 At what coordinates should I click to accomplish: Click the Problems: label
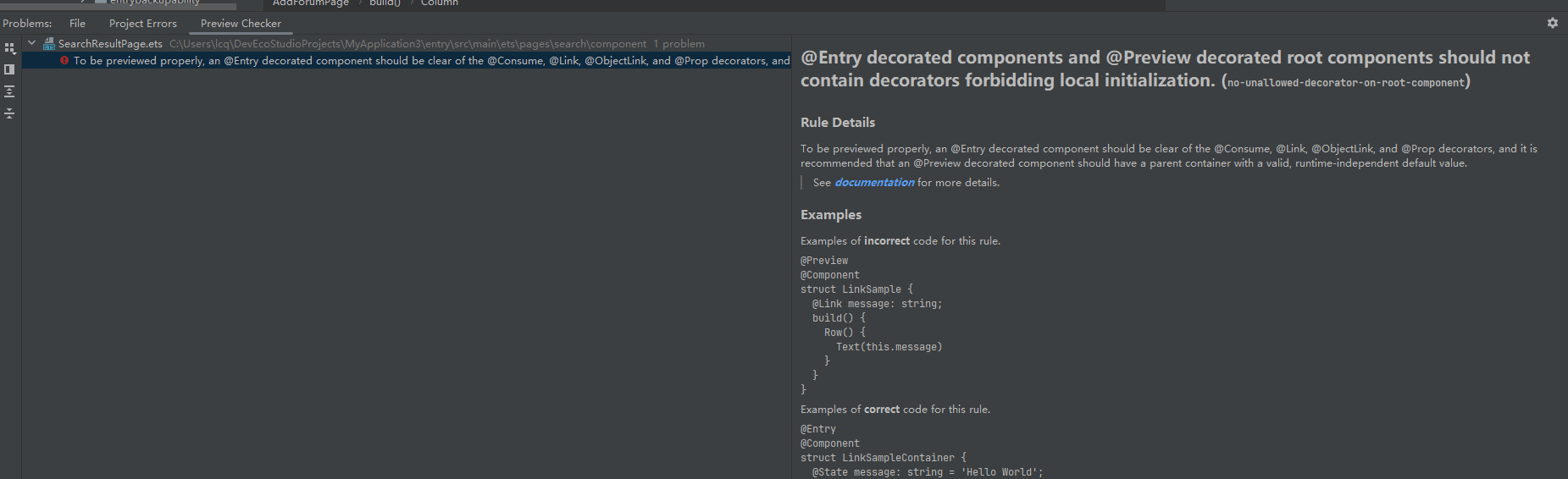27,23
